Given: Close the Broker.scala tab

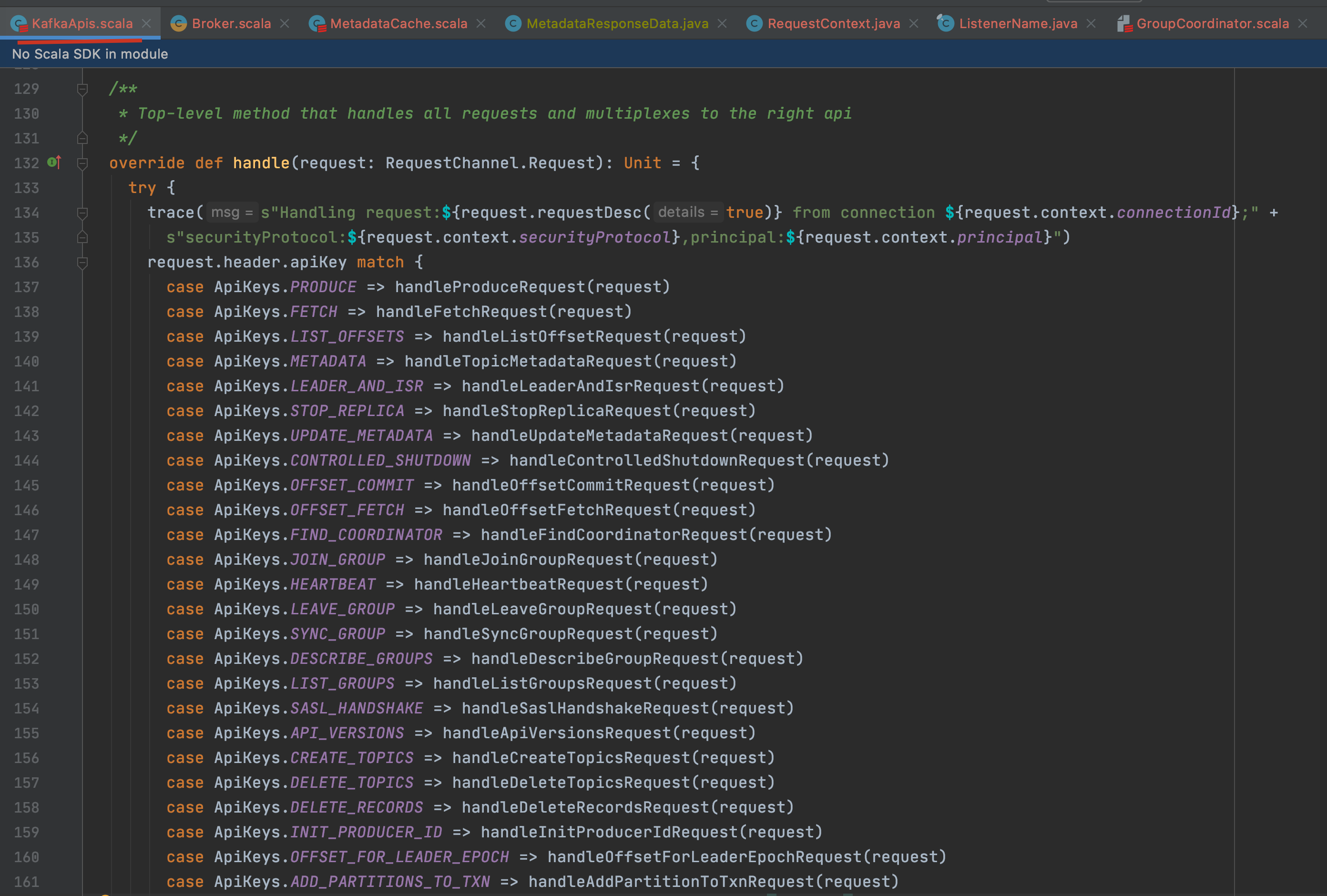Looking at the screenshot, I should (285, 23).
